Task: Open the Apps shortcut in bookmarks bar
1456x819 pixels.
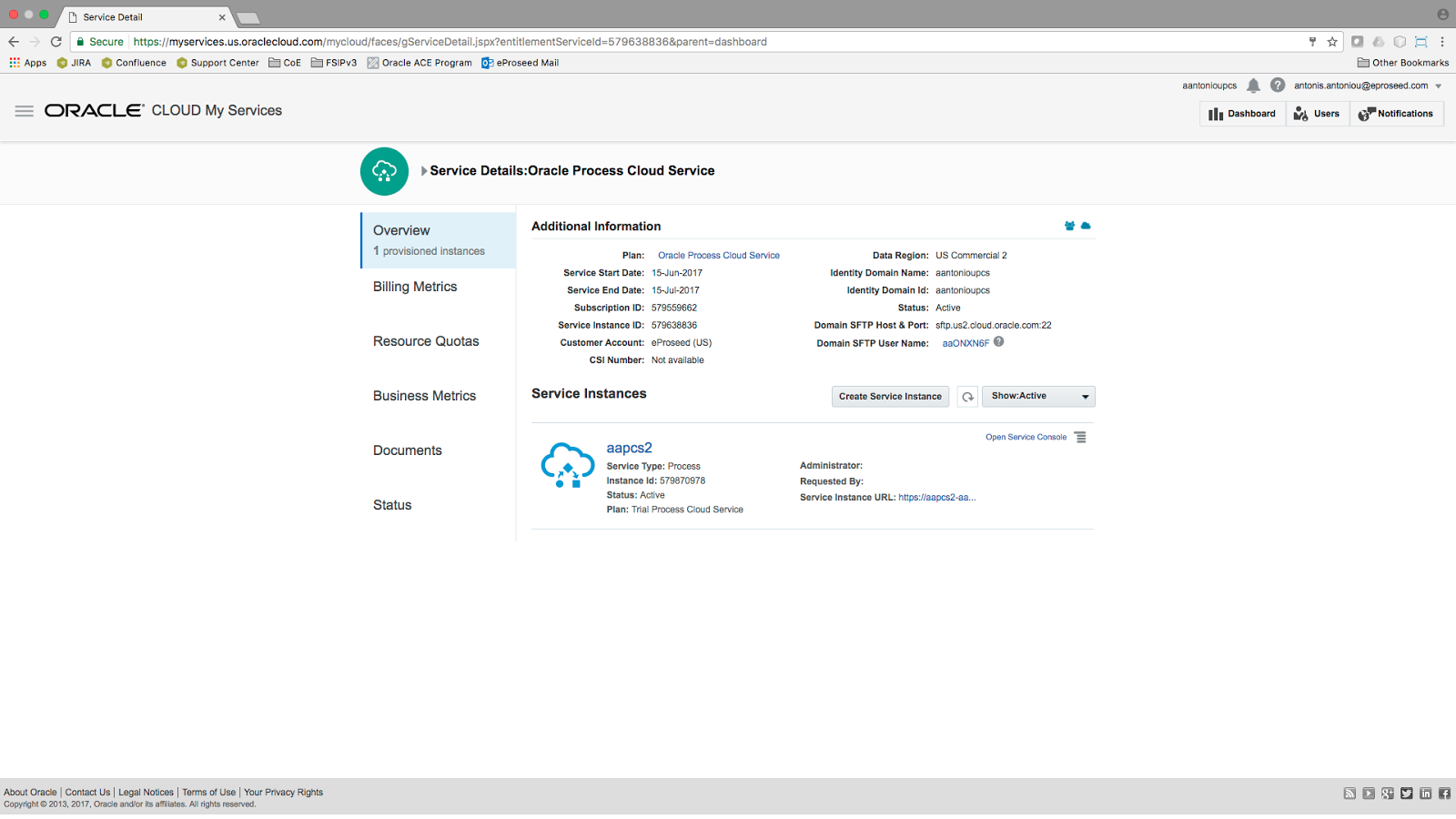Action: coord(27,63)
